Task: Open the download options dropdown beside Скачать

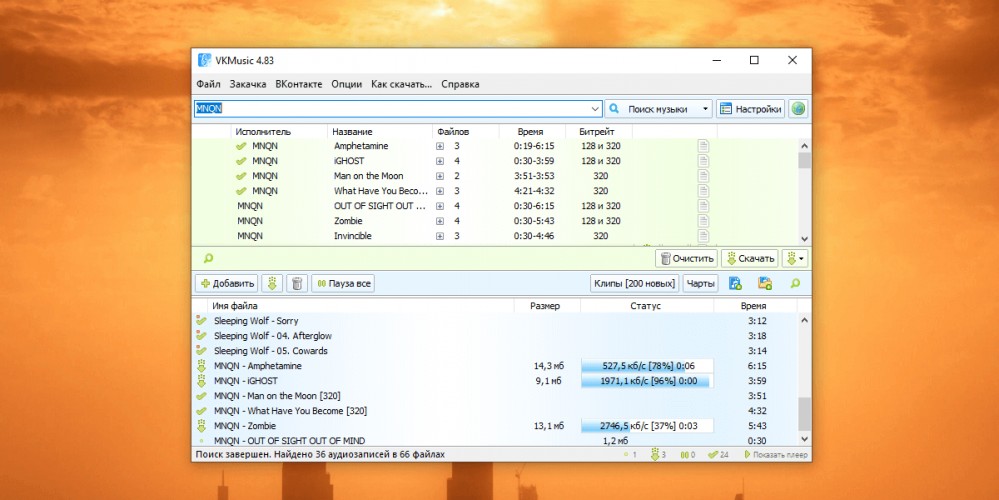Action: (795, 259)
